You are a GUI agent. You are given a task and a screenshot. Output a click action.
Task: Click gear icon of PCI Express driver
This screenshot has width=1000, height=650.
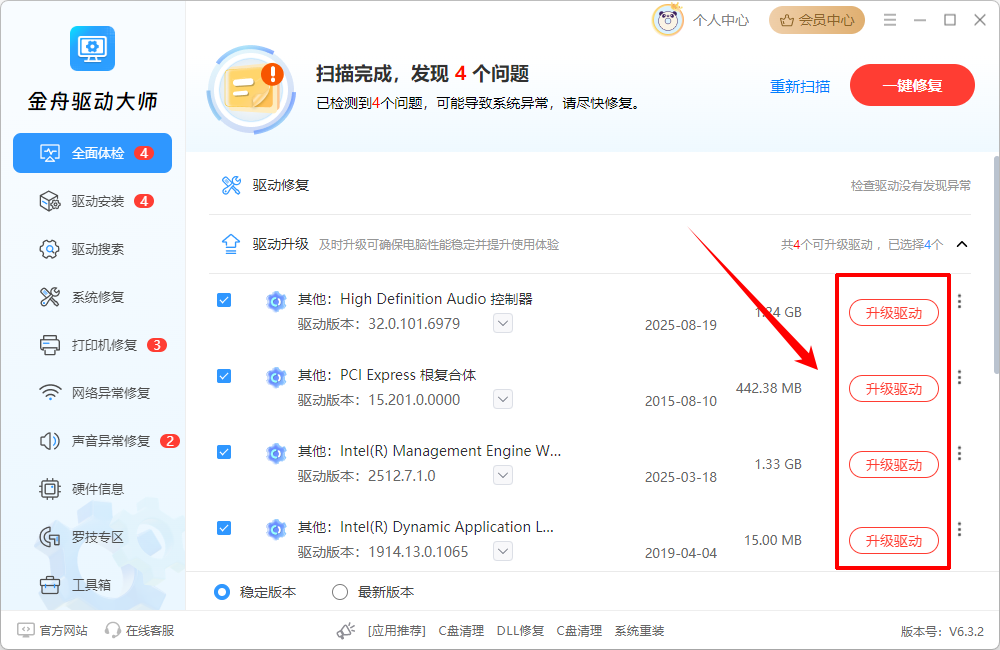point(276,377)
